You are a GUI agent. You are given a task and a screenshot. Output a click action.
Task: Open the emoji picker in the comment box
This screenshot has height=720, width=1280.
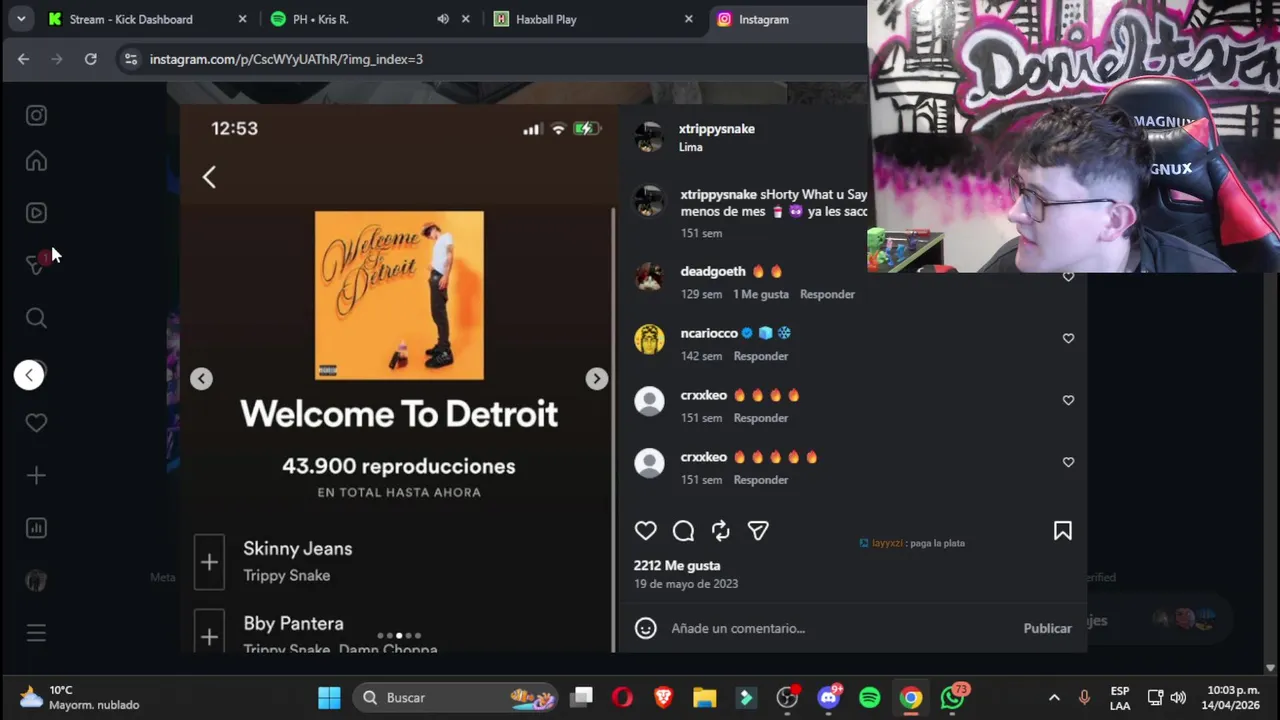pyautogui.click(x=646, y=628)
